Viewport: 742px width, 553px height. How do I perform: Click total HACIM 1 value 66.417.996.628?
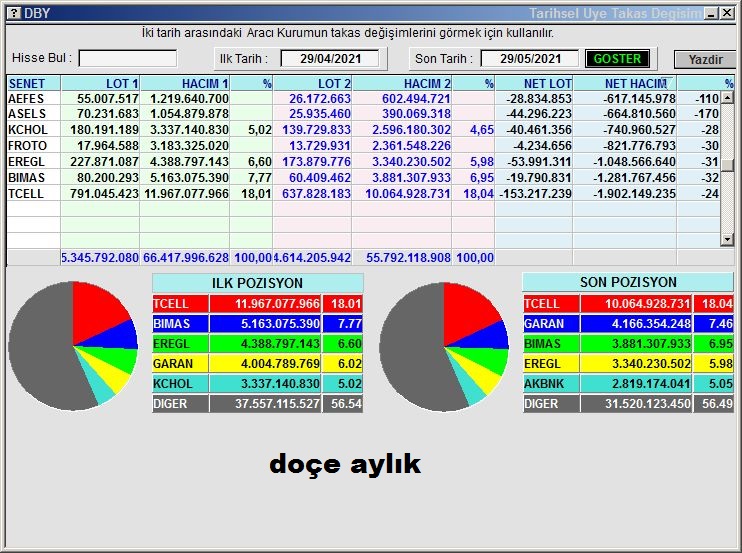click(x=186, y=258)
